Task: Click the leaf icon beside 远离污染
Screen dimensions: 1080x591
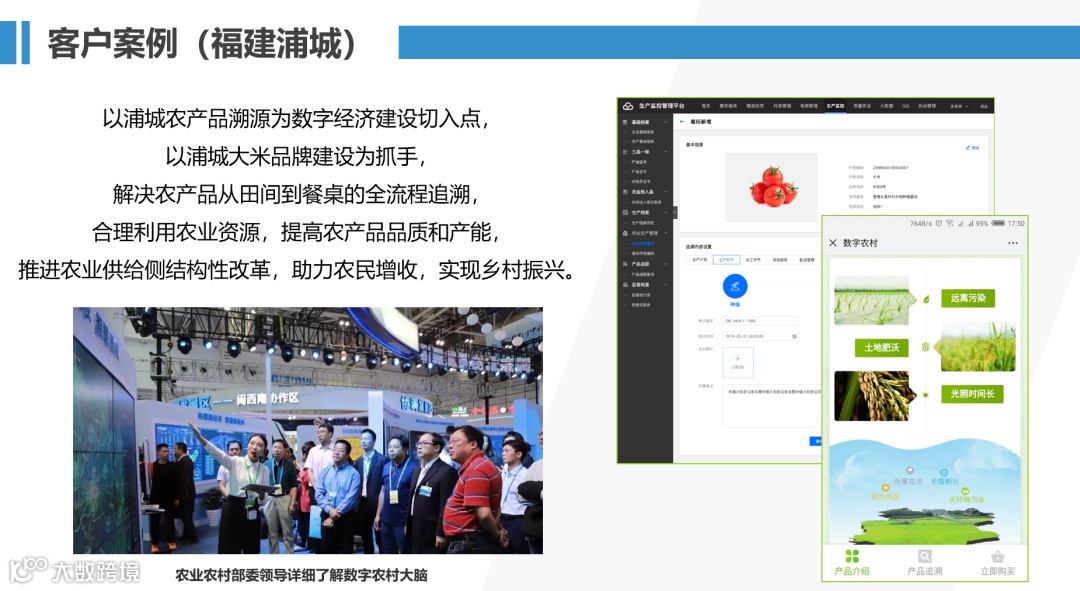Action: [926, 299]
